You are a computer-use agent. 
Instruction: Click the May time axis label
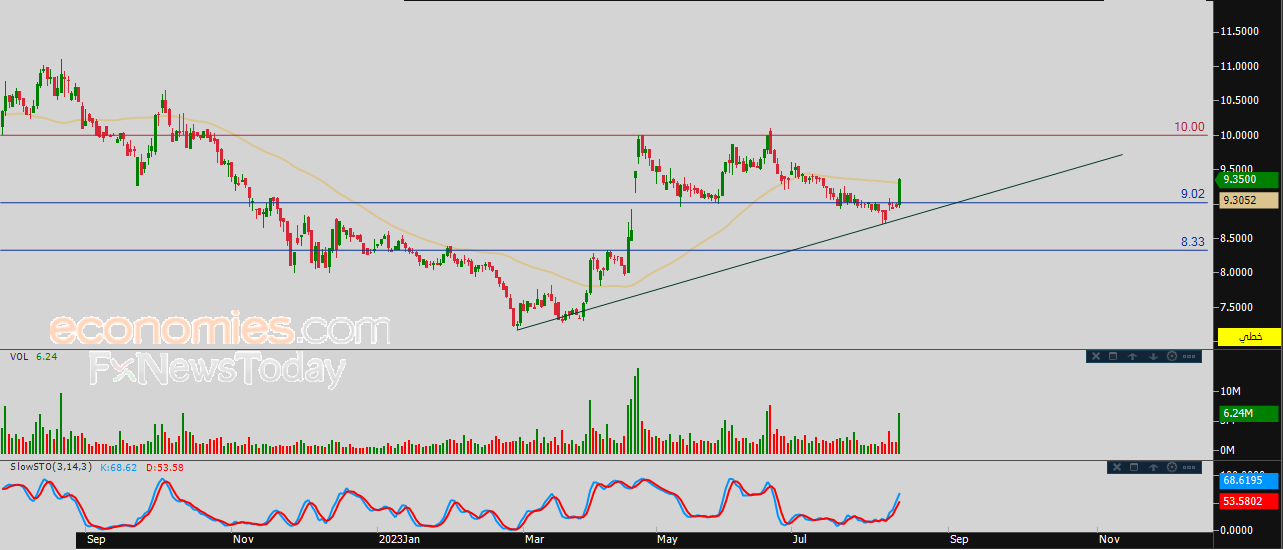668,539
